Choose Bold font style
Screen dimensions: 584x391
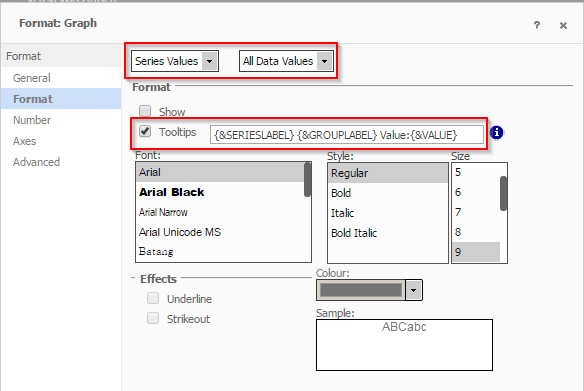tap(388, 193)
